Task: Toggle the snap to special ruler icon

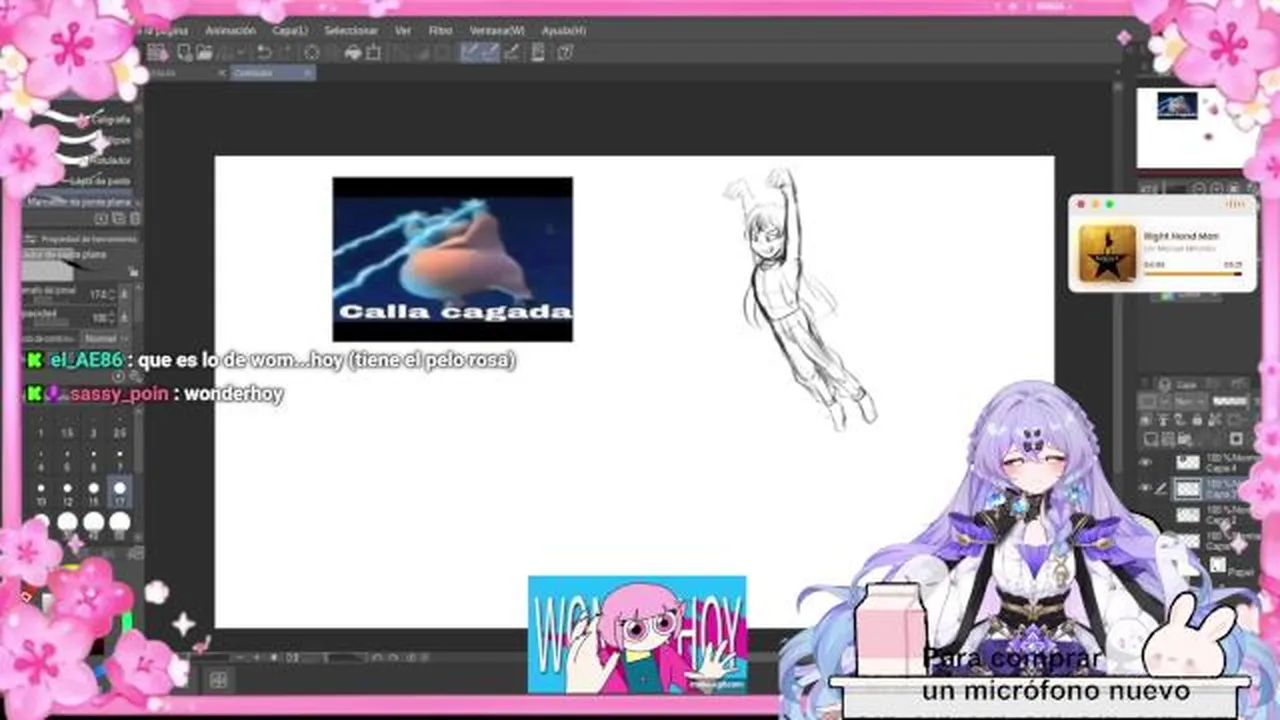Action: click(x=492, y=53)
